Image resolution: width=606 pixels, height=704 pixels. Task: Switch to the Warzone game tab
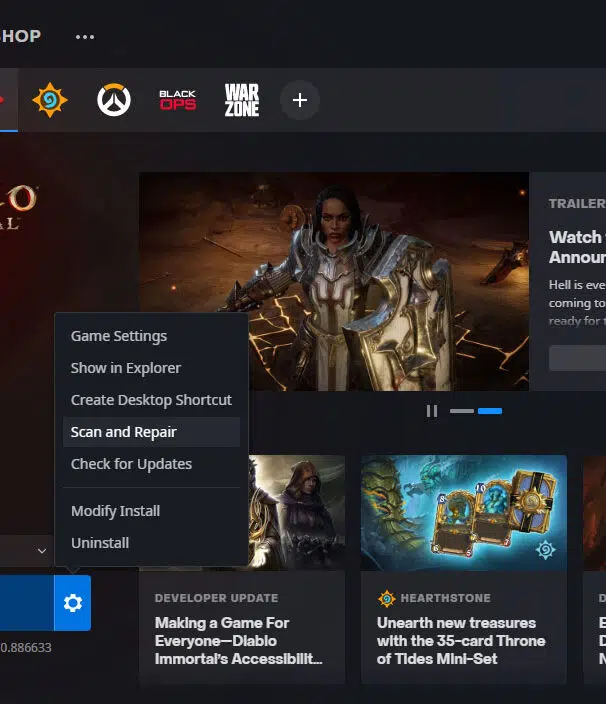(242, 100)
